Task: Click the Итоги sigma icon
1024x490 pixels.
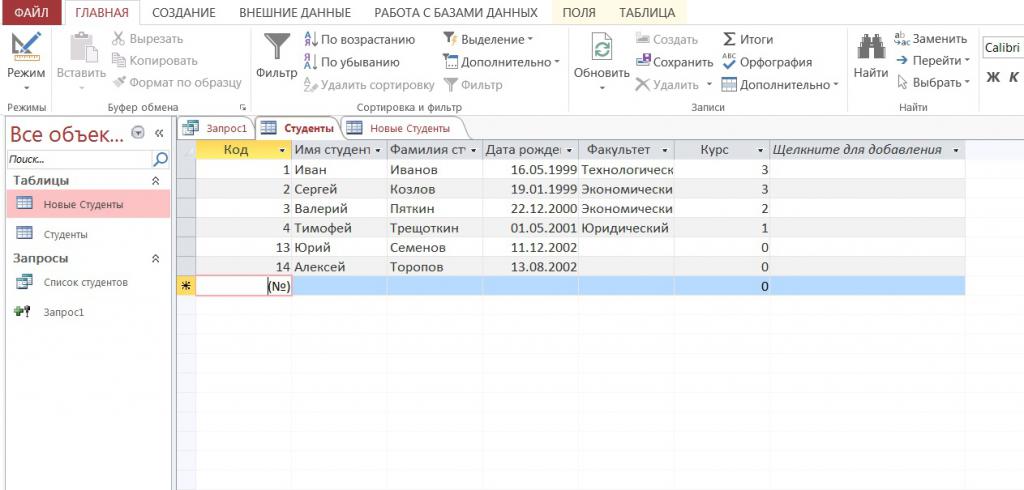Action: 729,39
